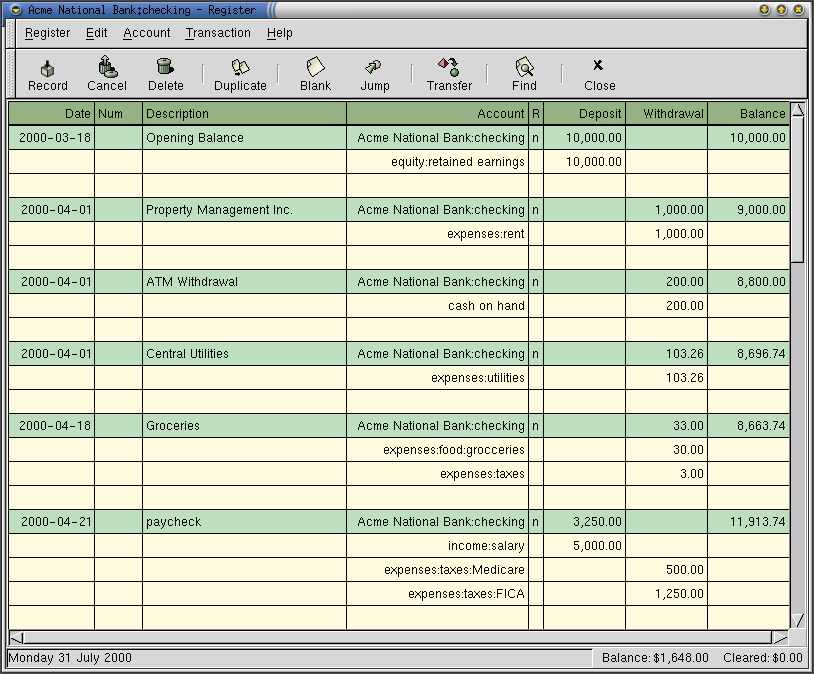Duplicate the current transaction from the toolbar
Screen dimensions: 814x674
coord(240,75)
